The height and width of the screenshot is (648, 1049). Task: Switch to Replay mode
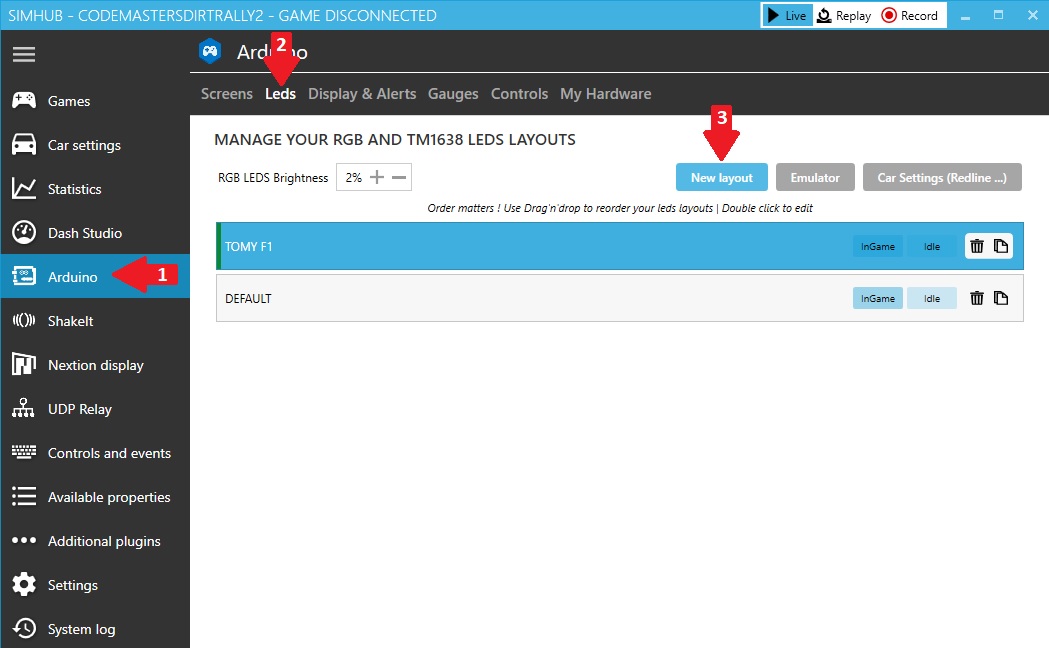[844, 15]
